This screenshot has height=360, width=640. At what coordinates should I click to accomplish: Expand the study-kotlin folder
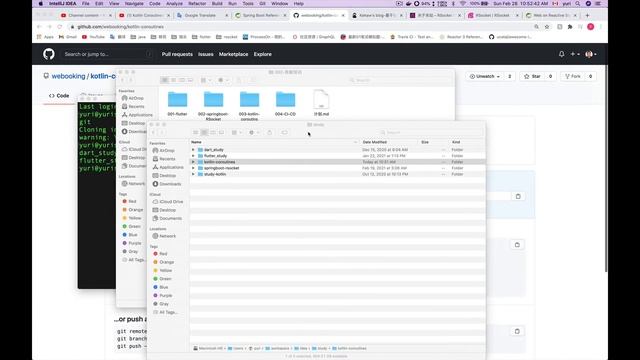coord(193,174)
